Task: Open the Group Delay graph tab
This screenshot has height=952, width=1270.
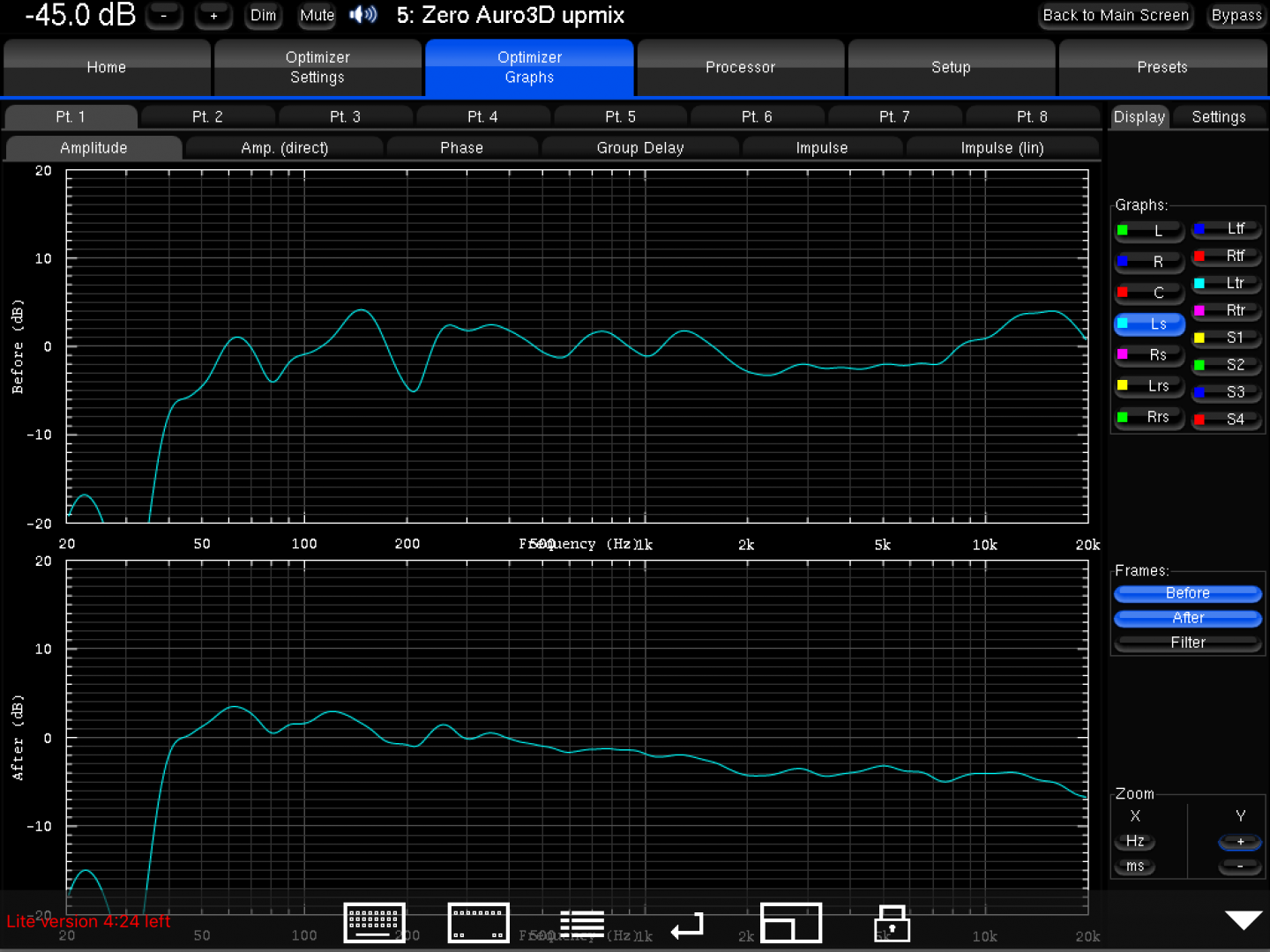Action: (639, 148)
